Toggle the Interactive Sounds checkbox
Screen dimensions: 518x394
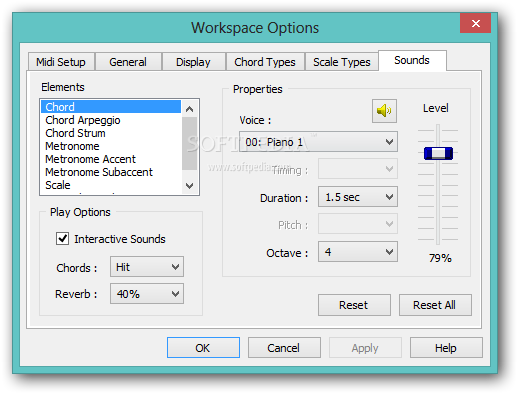(x=62, y=239)
